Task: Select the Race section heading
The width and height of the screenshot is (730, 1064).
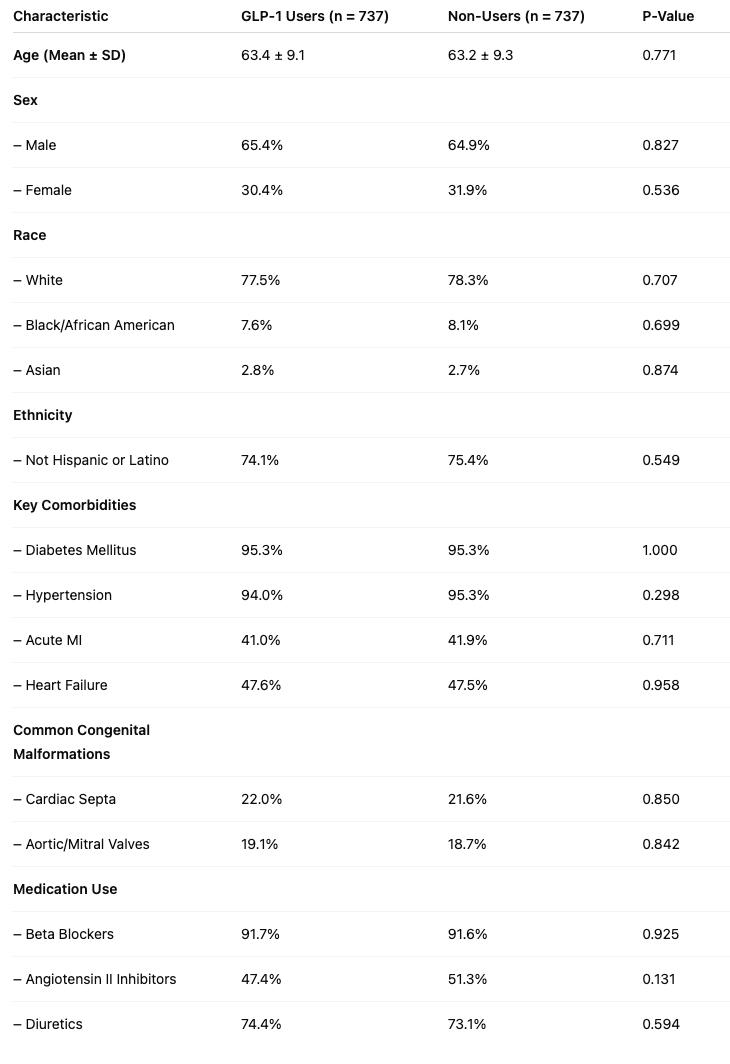Action: 30,235
